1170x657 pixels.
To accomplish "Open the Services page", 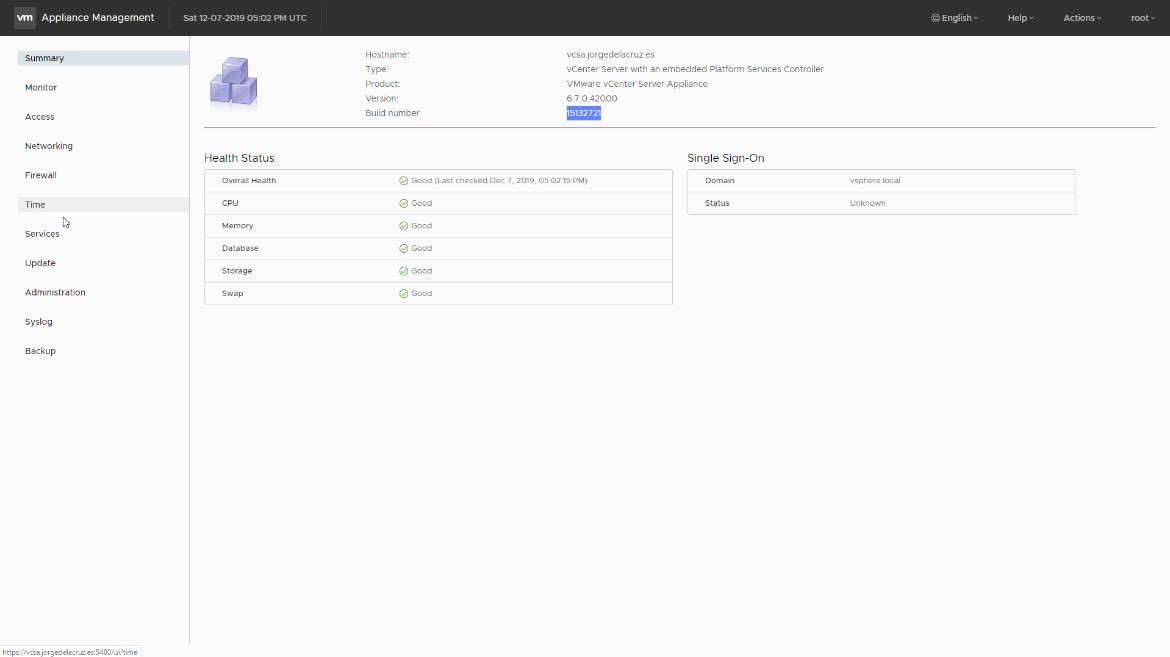I will [x=103, y=234].
